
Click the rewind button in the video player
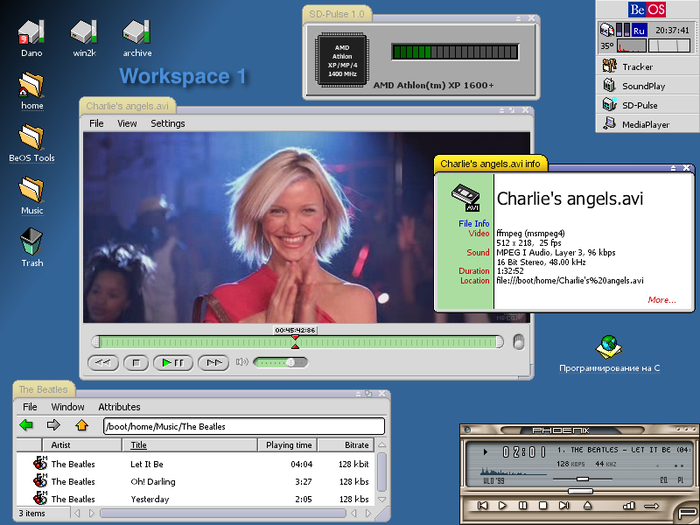pyautogui.click(x=103, y=362)
